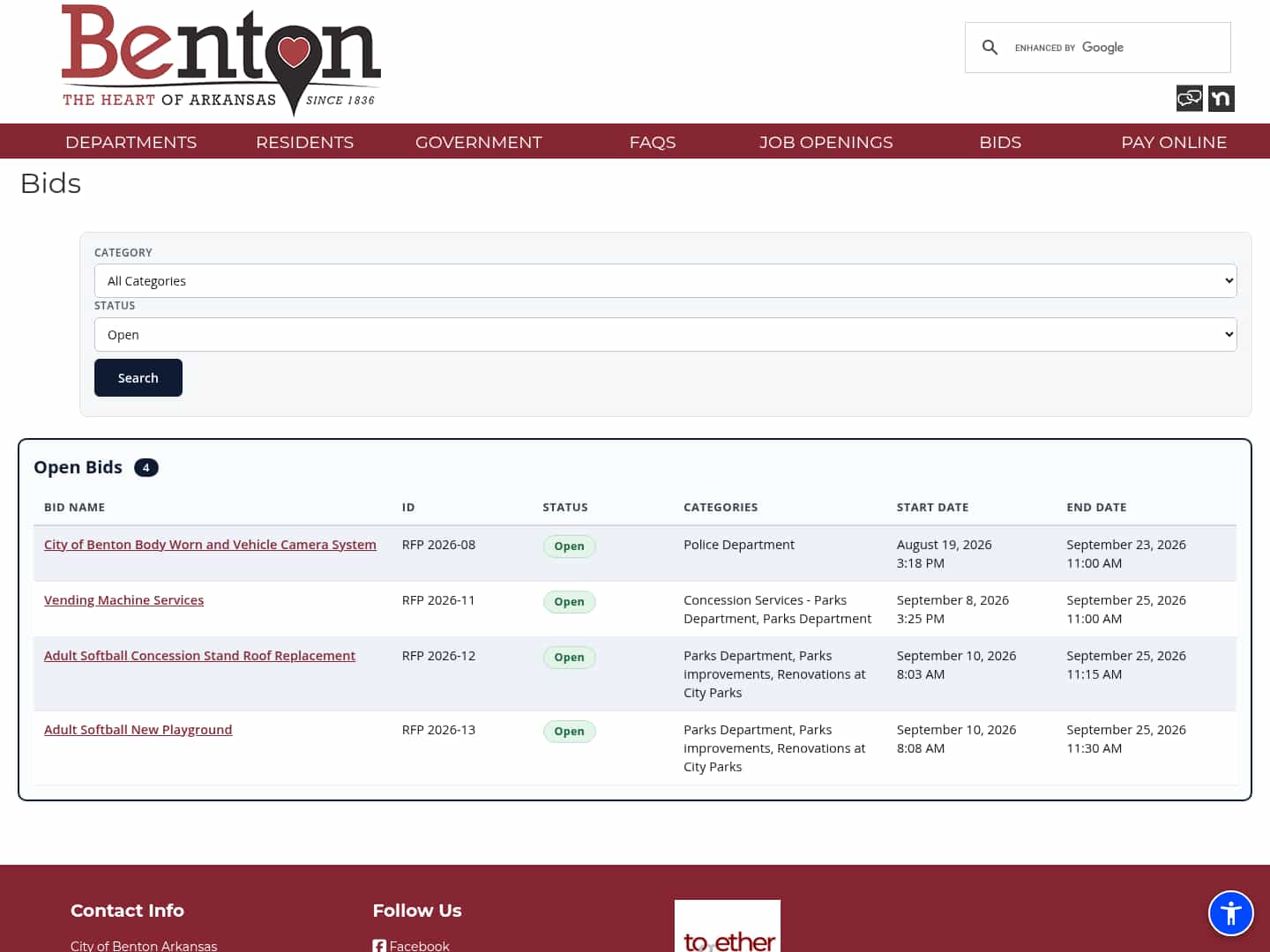Screen dimensions: 1270x952
Task: Click the Open status badge for RFP 2026-12
Action: [569, 658]
